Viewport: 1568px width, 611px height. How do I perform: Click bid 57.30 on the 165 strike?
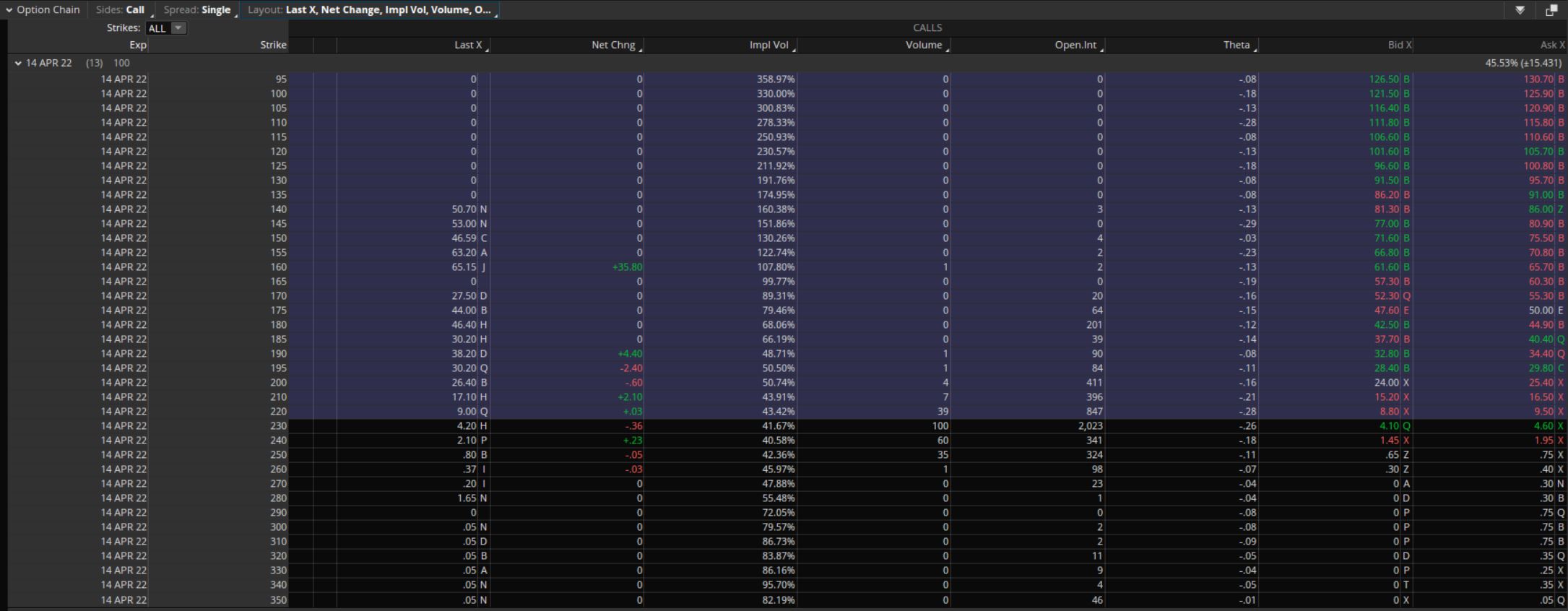1386,282
